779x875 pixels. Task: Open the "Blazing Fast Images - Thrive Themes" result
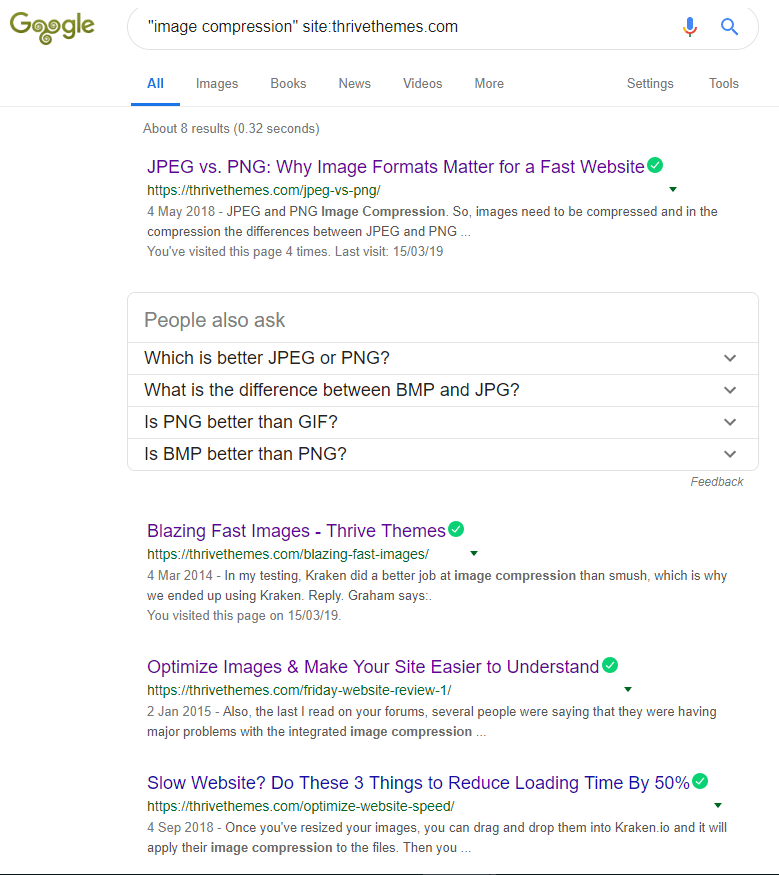tap(296, 531)
